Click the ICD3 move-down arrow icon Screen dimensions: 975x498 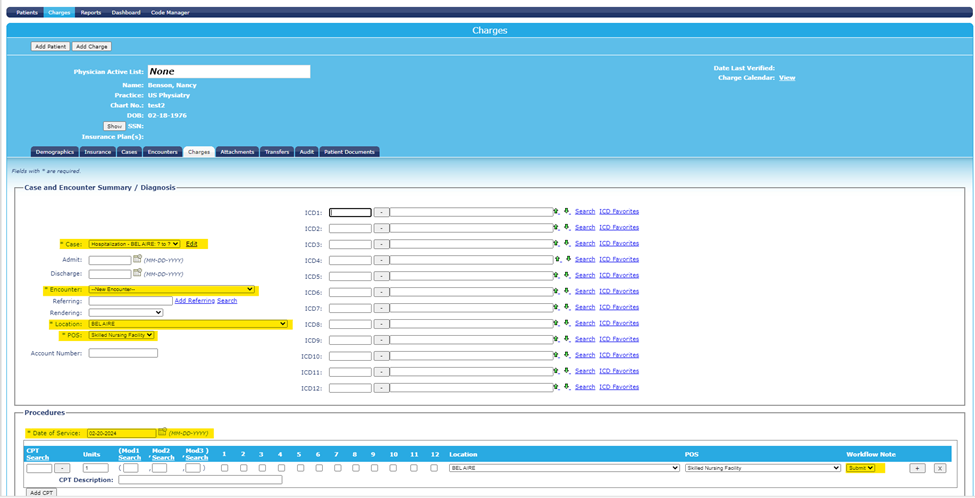pos(566,243)
